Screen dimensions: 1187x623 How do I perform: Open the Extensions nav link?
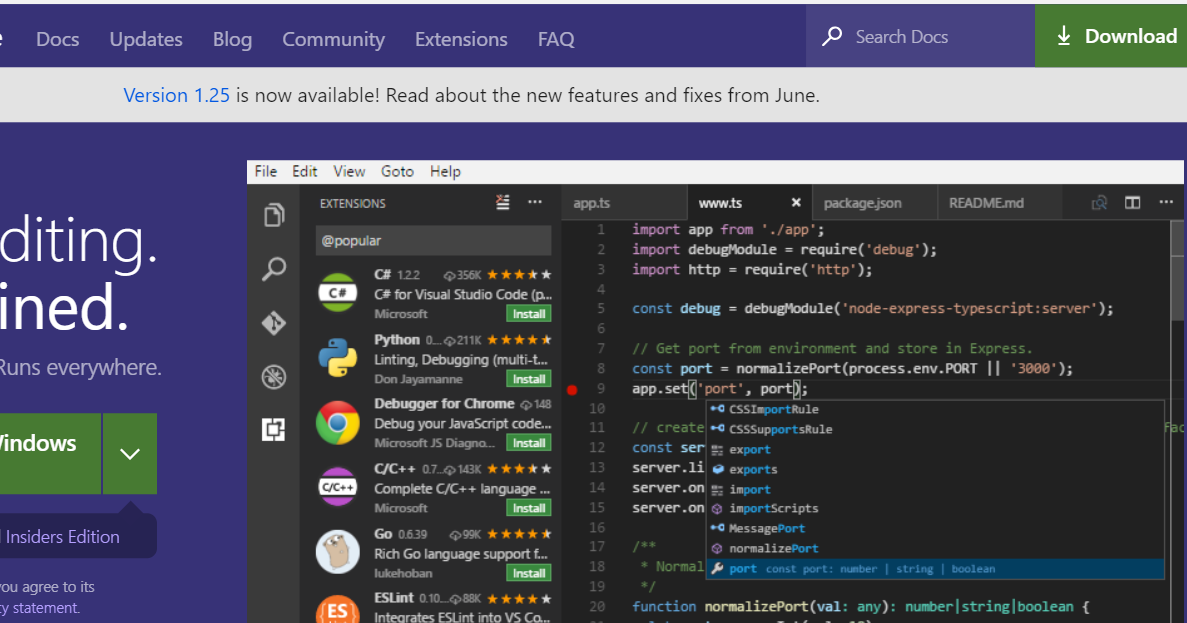tap(461, 39)
